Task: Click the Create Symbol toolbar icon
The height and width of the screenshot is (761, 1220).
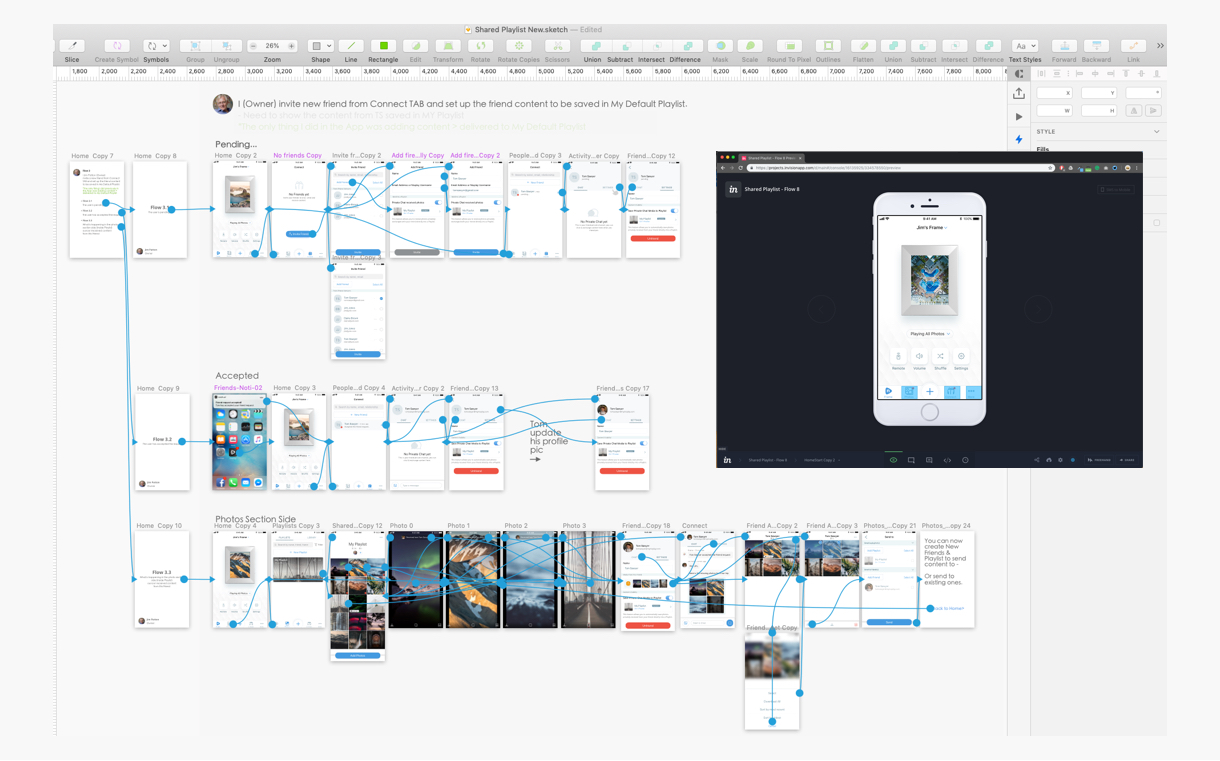Action: point(116,46)
